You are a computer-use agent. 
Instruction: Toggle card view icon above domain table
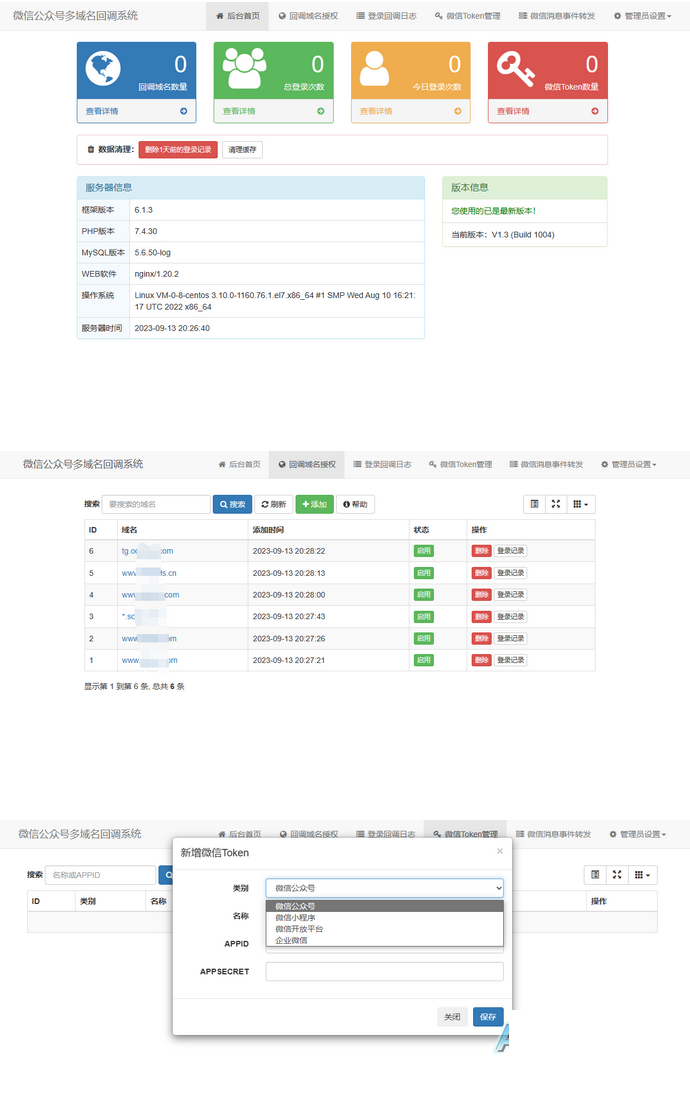pos(534,504)
